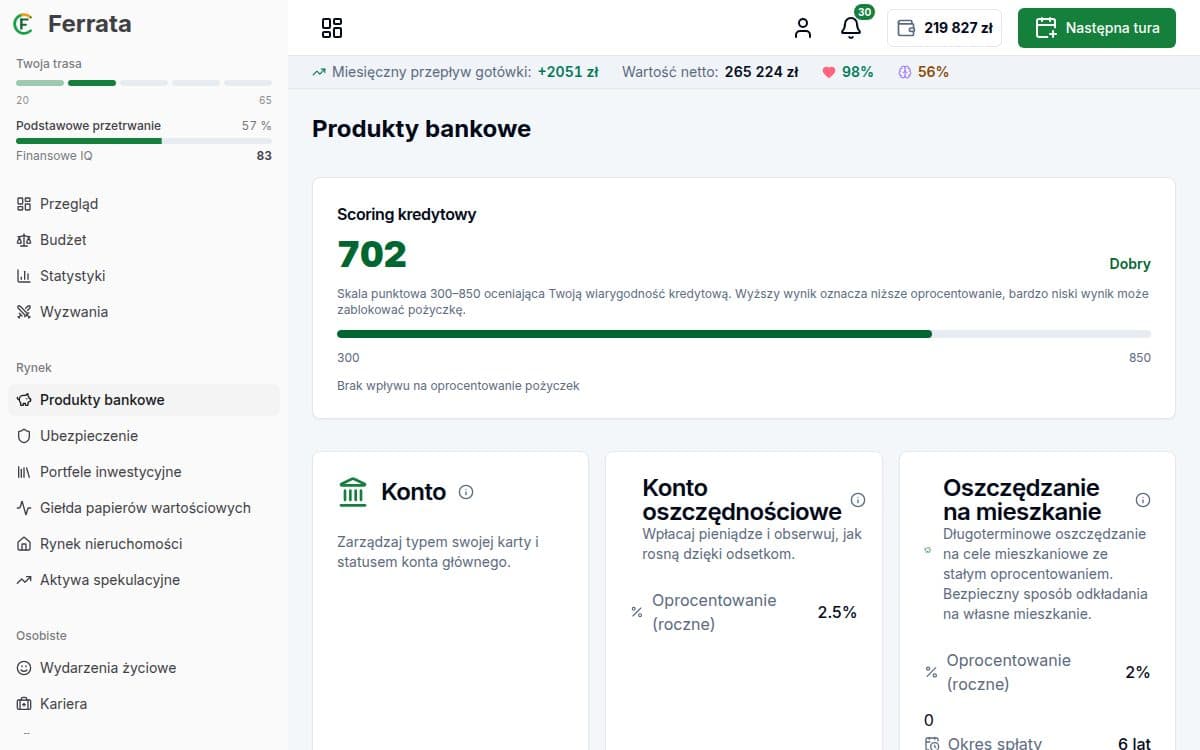Click the monthly cash flow +2051 zł
The image size is (1200, 750).
tap(568, 72)
